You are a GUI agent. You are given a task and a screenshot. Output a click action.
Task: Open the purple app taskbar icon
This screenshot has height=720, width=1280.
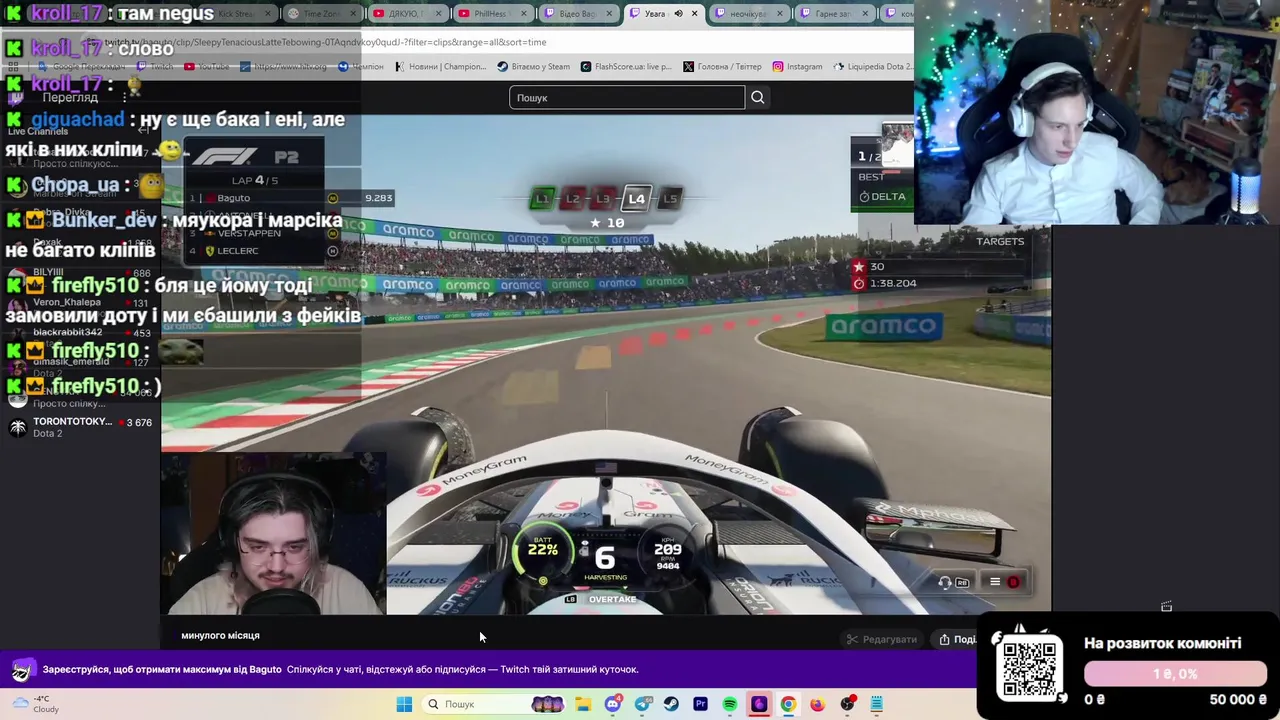(x=759, y=704)
